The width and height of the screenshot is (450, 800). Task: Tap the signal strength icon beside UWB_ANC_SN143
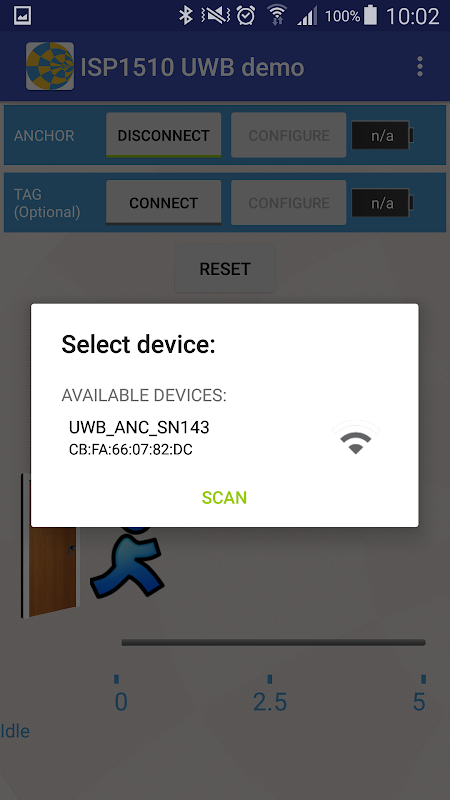point(356,437)
